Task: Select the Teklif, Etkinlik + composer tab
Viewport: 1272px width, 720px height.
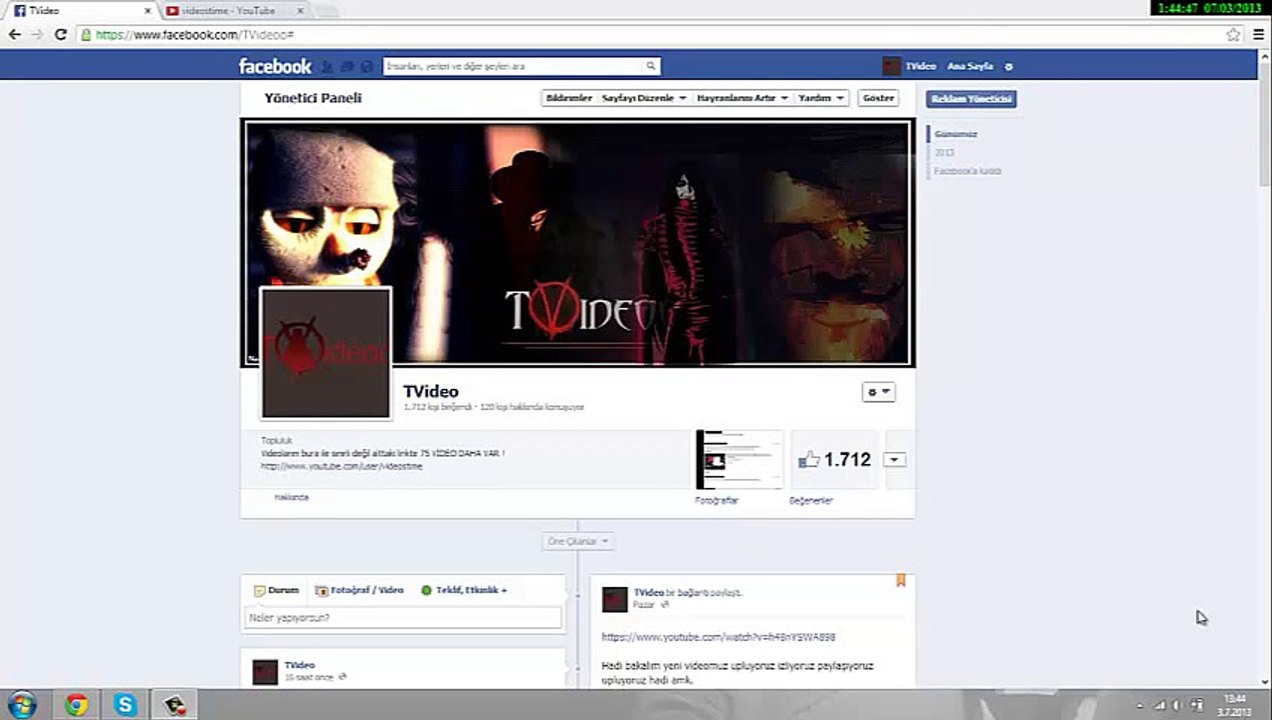Action: (464, 590)
